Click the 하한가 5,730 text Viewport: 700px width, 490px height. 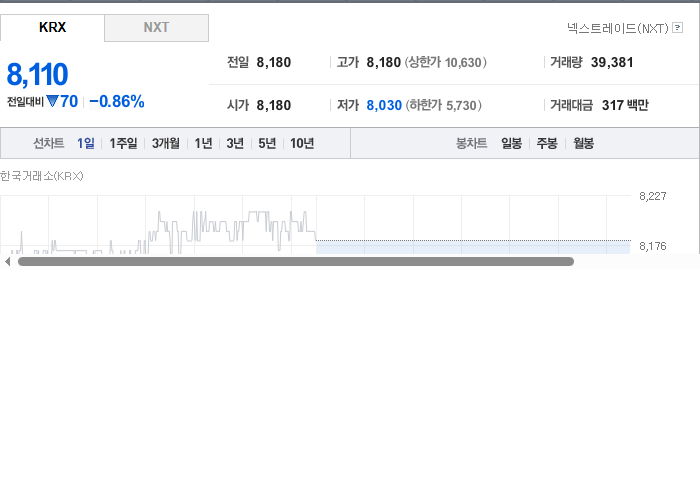click(444, 105)
